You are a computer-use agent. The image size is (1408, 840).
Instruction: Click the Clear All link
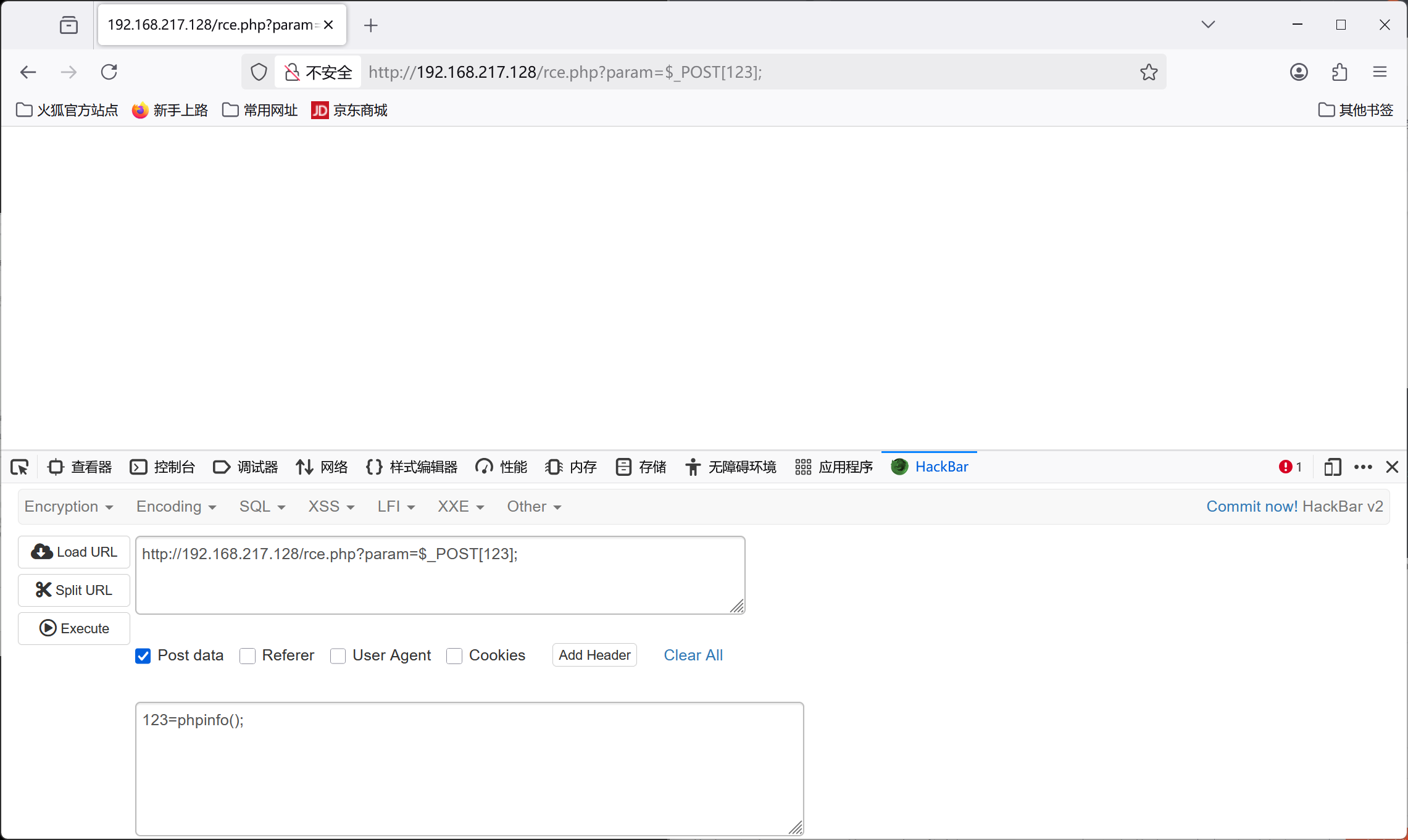click(693, 655)
